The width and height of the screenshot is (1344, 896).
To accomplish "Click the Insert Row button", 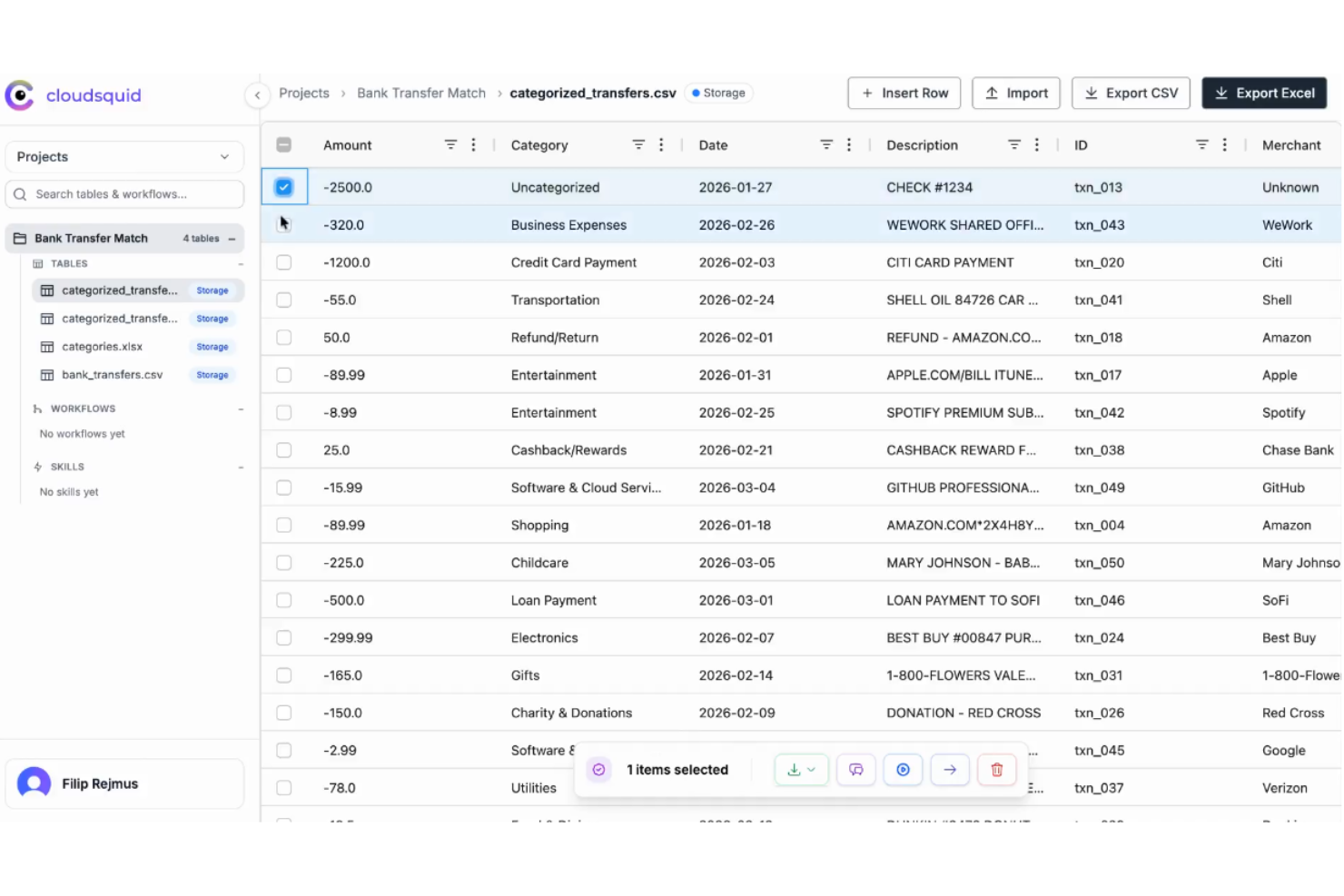I will point(904,93).
